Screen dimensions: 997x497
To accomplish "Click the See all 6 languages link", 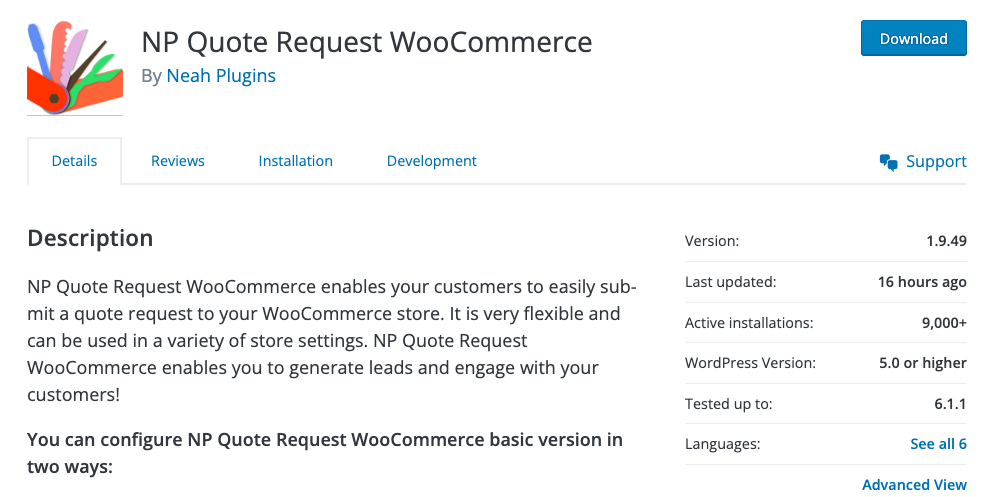I will tap(939, 444).
